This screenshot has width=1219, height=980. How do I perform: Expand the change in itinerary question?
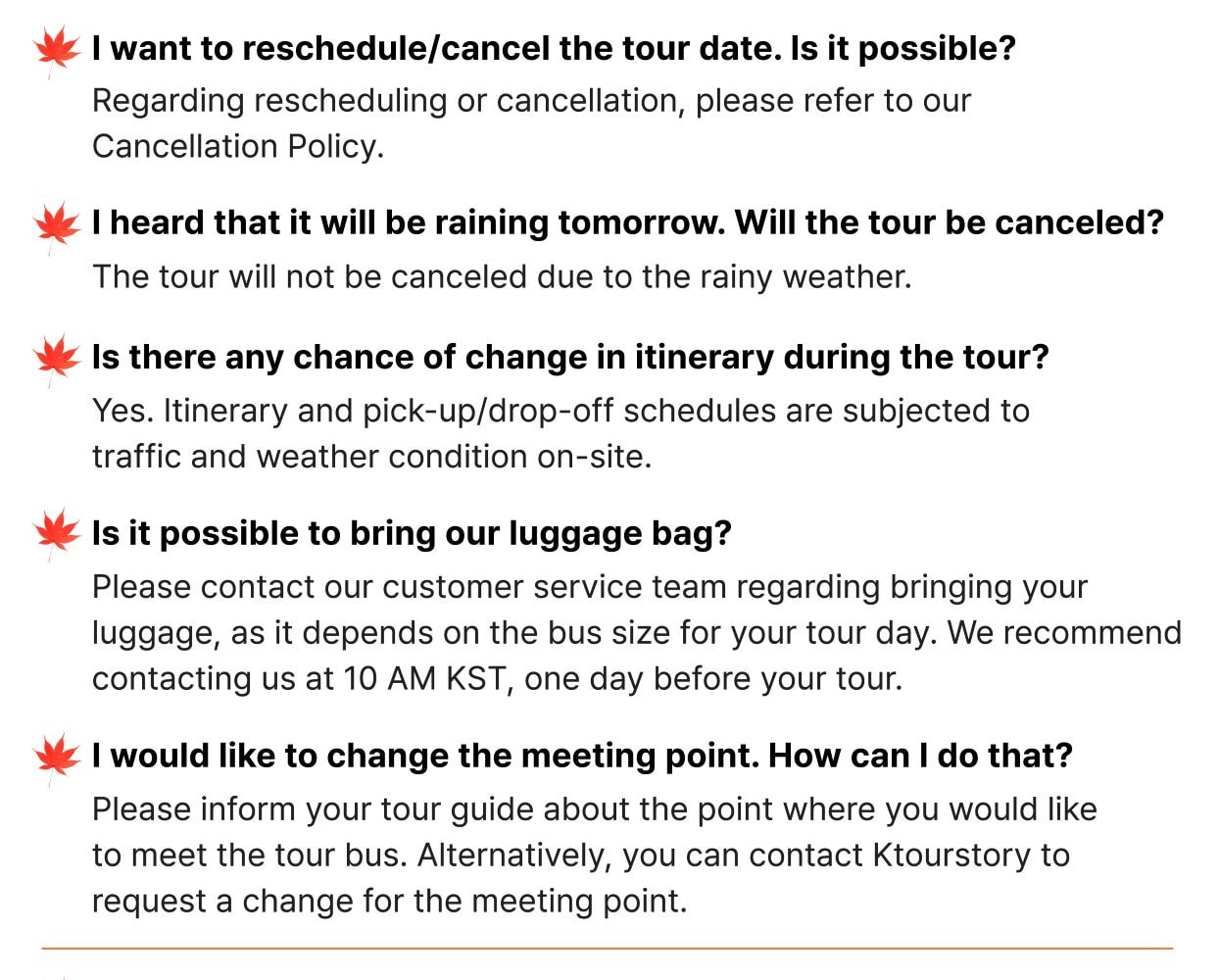point(570,357)
